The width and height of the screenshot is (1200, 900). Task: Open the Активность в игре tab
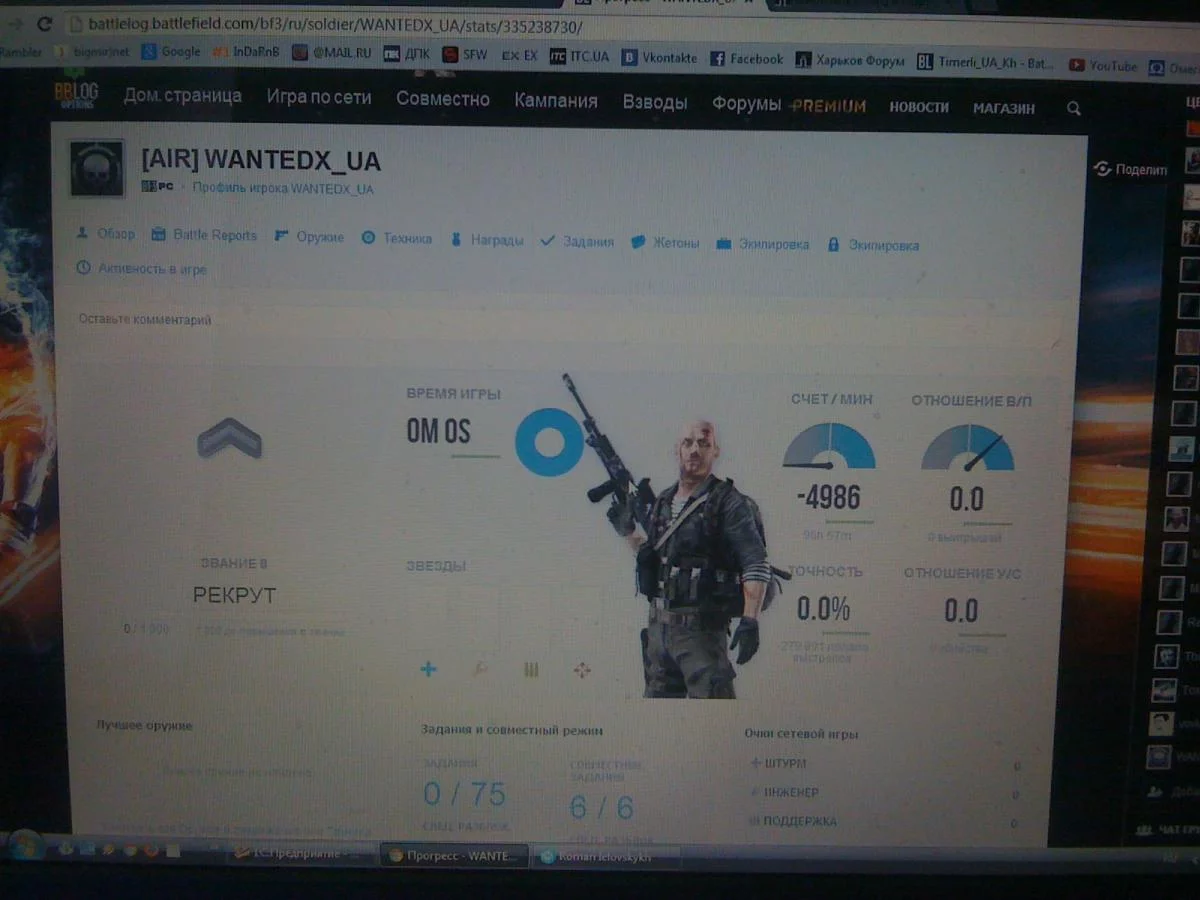(x=141, y=269)
